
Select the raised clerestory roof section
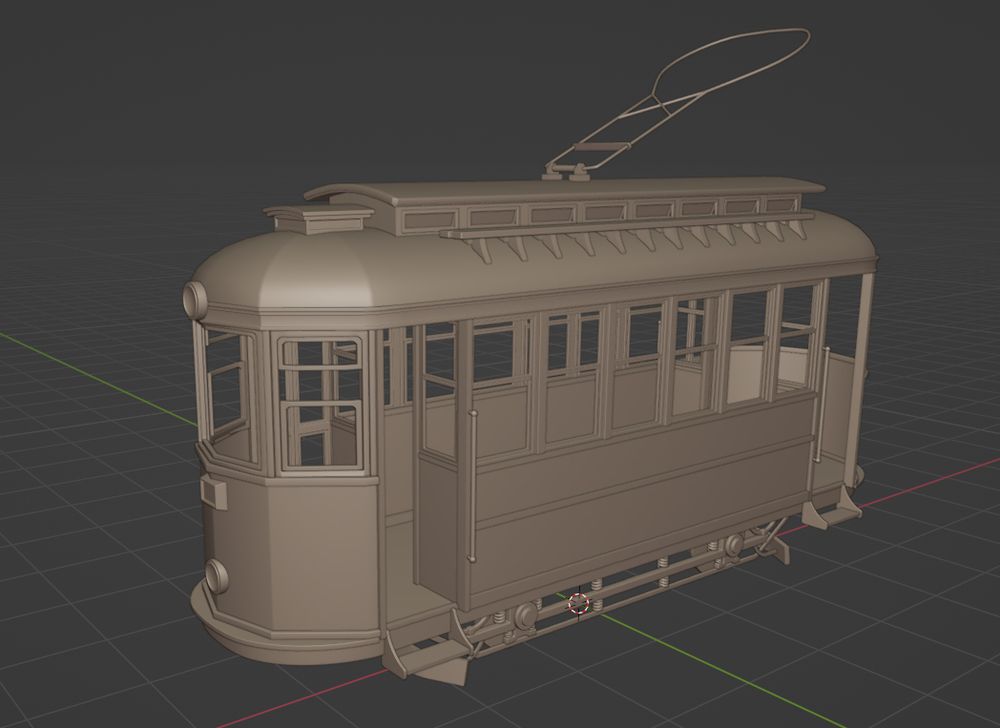[564, 205]
